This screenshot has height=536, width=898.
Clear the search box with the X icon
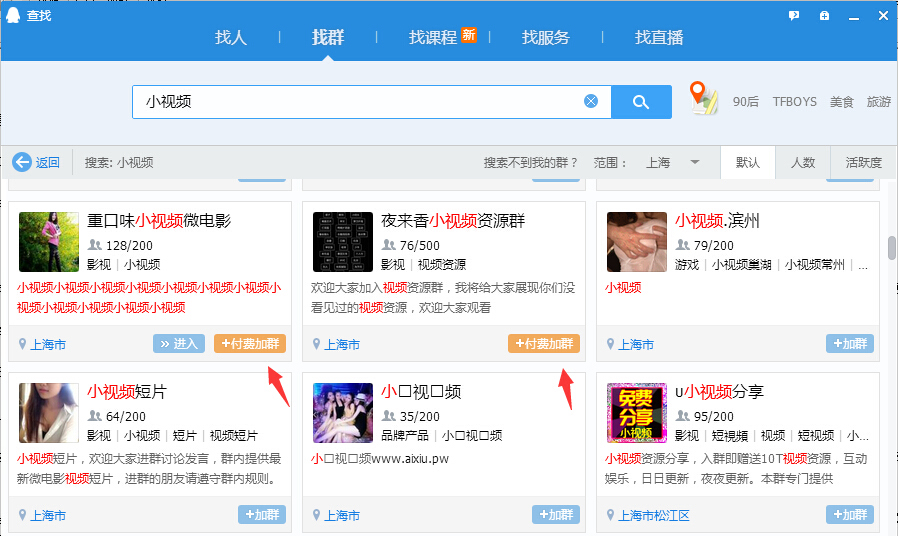point(590,101)
